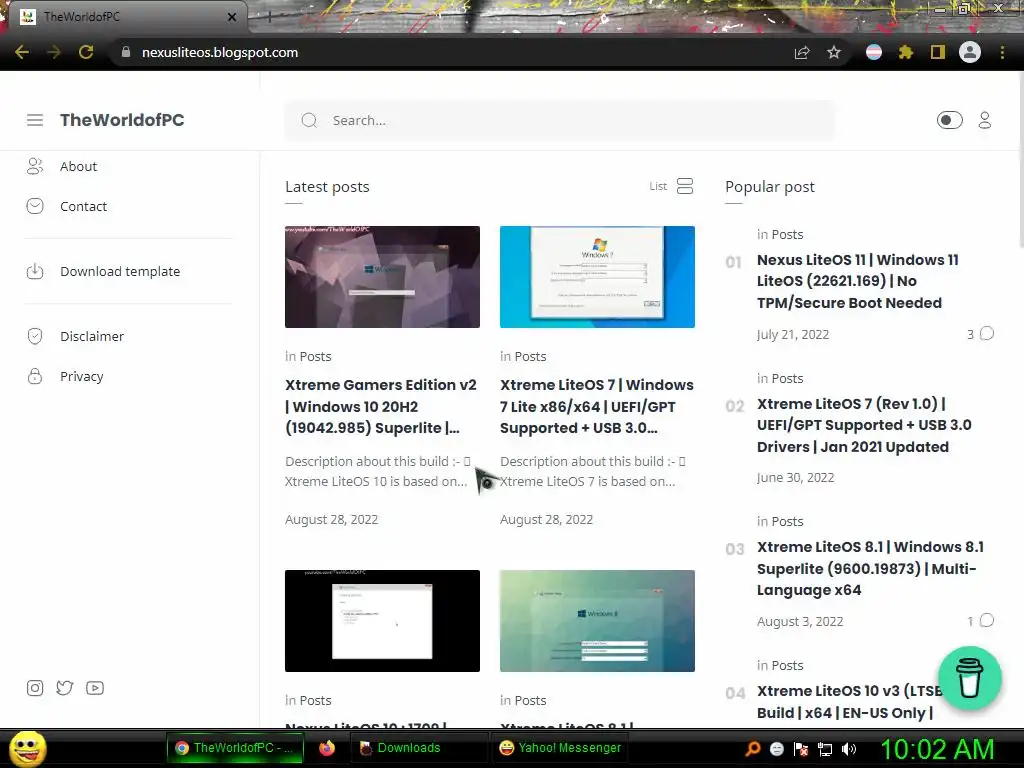Switch to Yahoo! Messenger on taskbar
The height and width of the screenshot is (768, 1024).
click(560, 748)
